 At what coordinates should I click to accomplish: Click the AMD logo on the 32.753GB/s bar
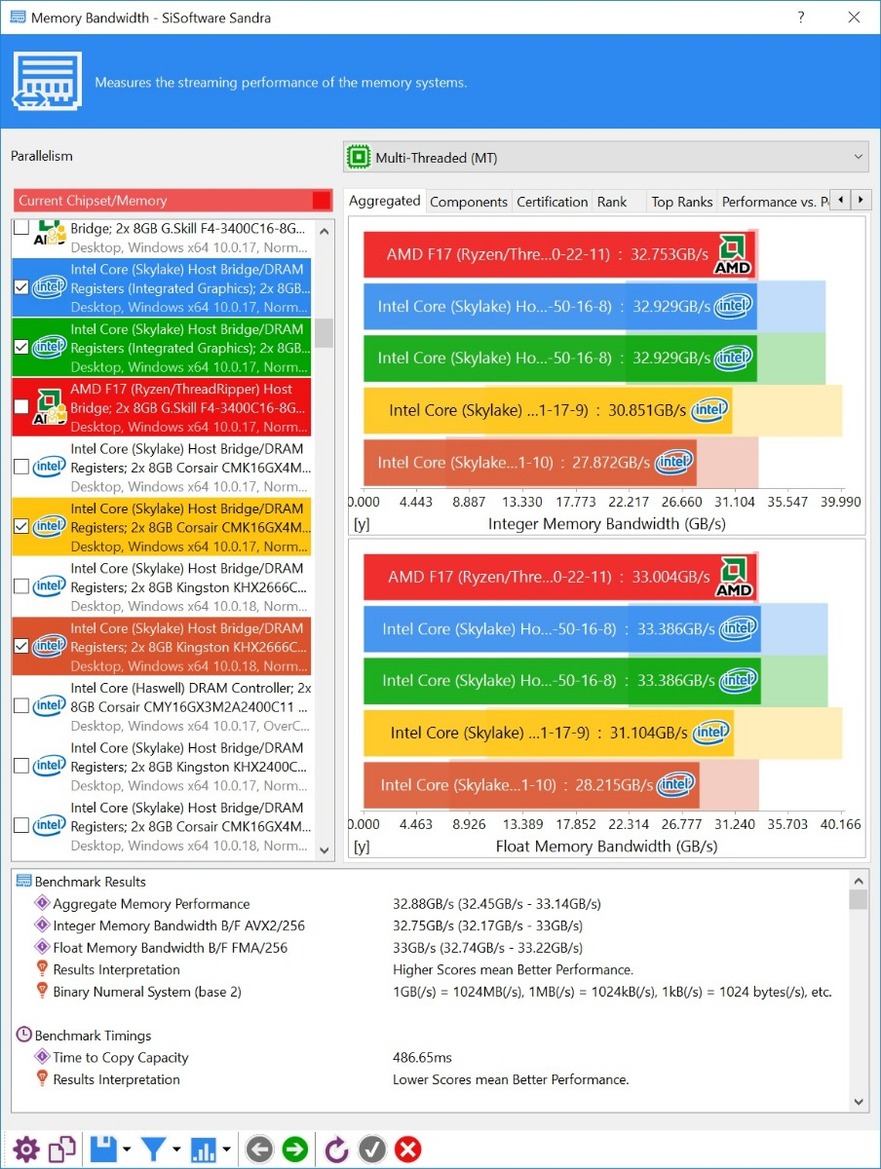pyautogui.click(x=733, y=254)
